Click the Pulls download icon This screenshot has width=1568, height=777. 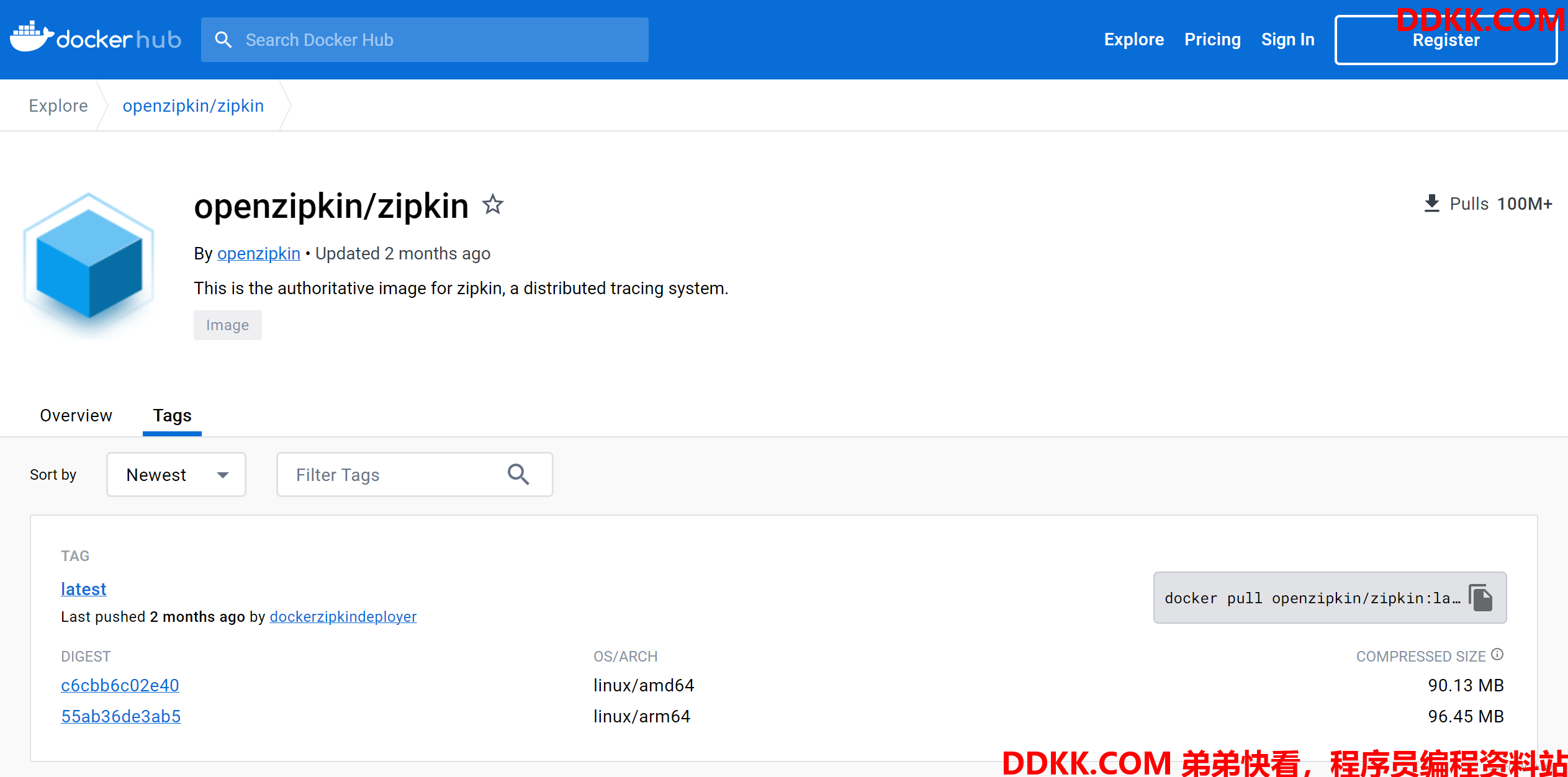click(1431, 204)
